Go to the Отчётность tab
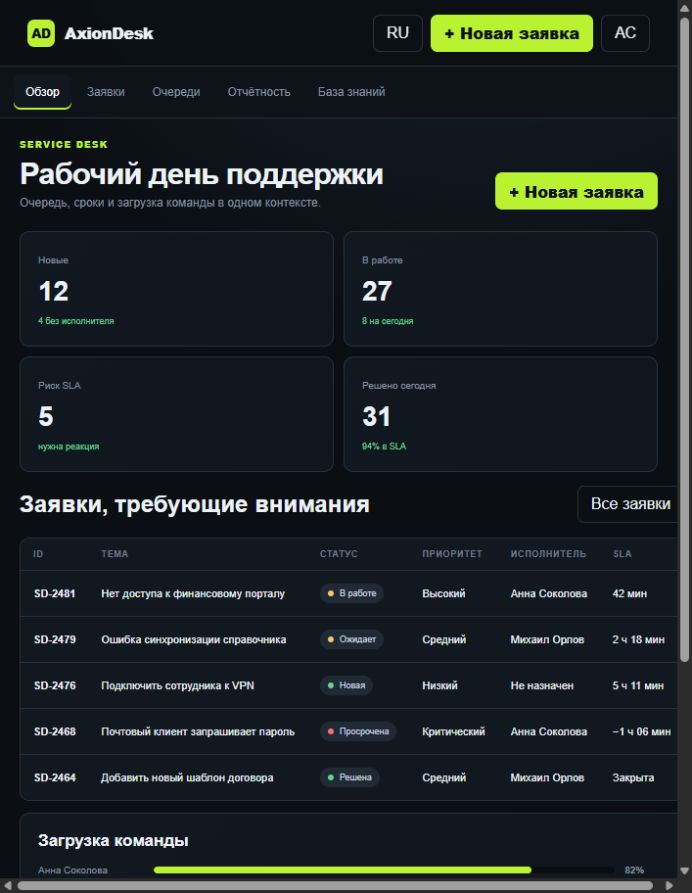 pos(259,92)
